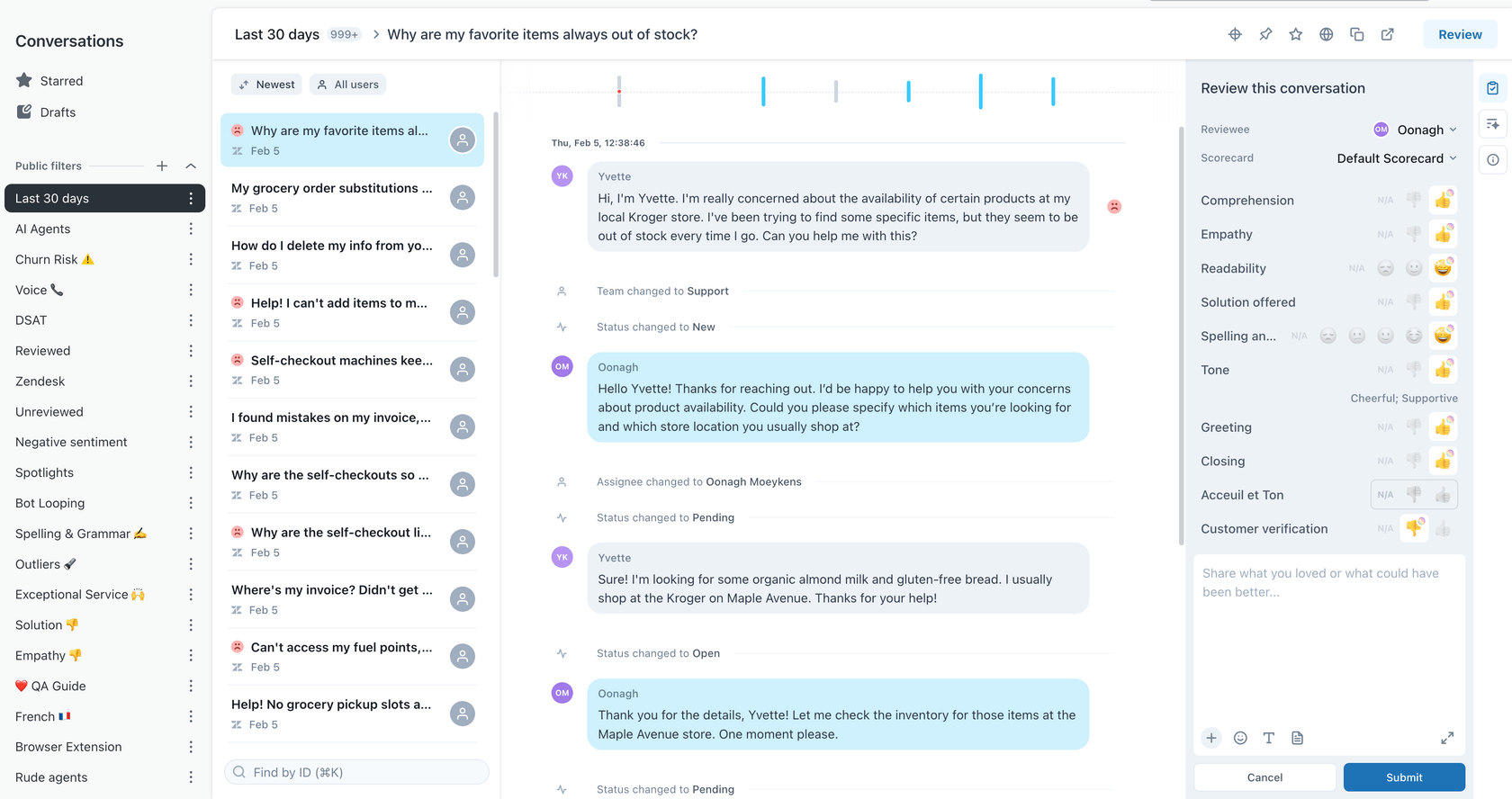Viewport: 1512px width, 799px height.
Task: Expand the feedback editor with the diagonal arrows icon
Action: pyautogui.click(x=1447, y=737)
